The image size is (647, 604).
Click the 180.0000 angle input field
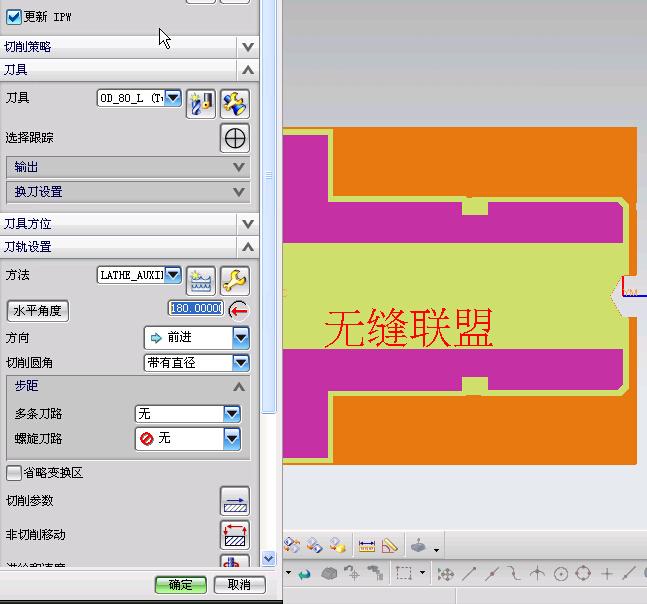pyautogui.click(x=196, y=308)
